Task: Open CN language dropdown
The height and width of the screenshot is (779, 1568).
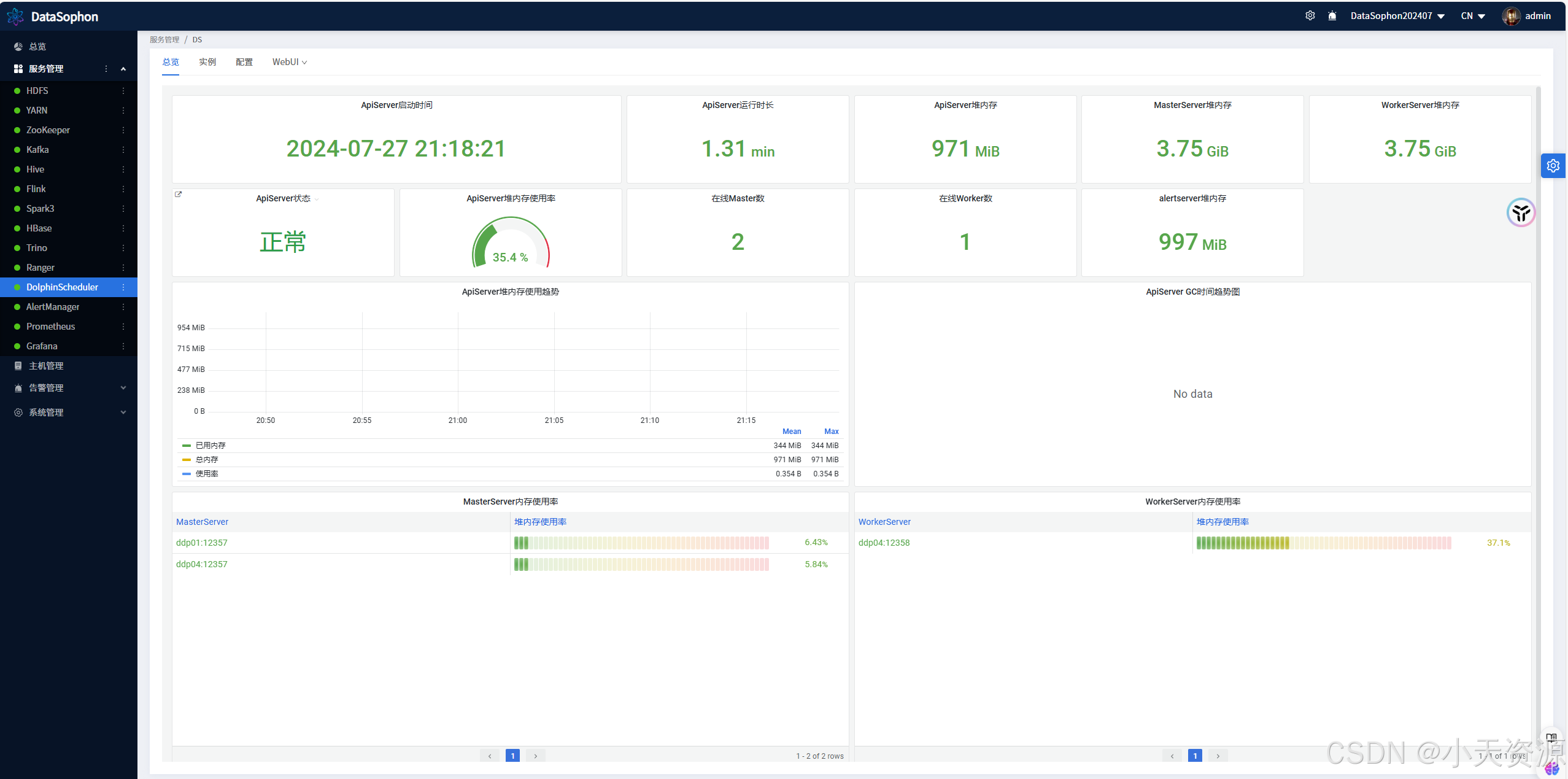Action: click(x=1472, y=16)
